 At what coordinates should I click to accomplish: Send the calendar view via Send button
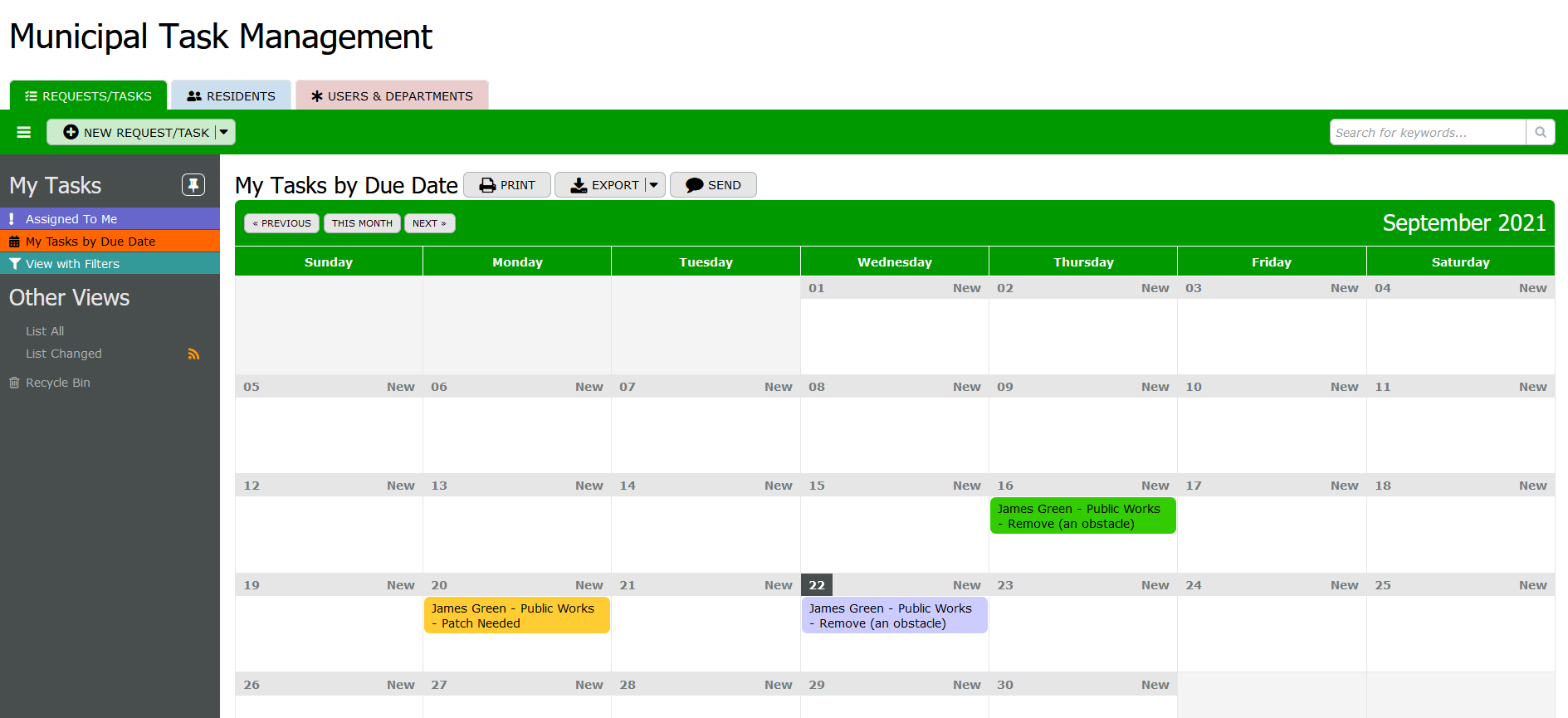coord(713,185)
